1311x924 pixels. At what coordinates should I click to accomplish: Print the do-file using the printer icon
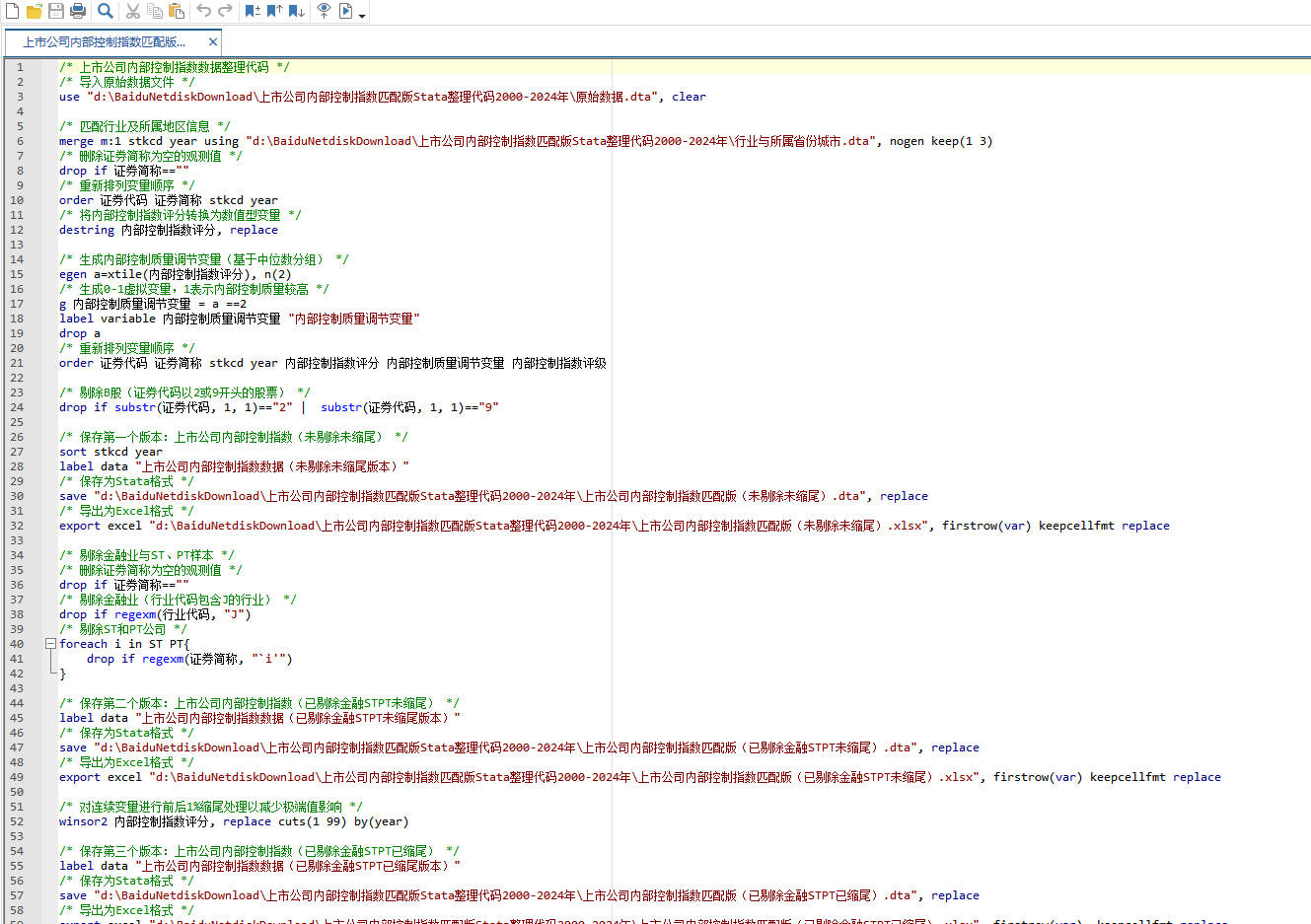78,11
